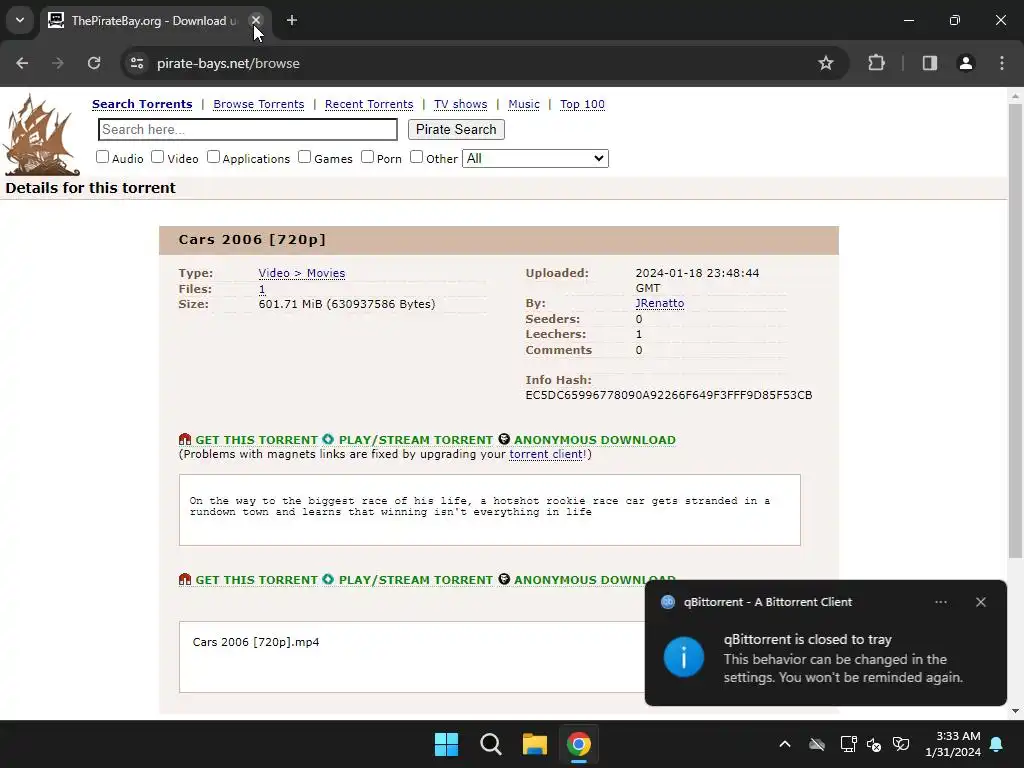Open Recent Torrents navigation link
This screenshot has height=768, width=1024.
369,104
